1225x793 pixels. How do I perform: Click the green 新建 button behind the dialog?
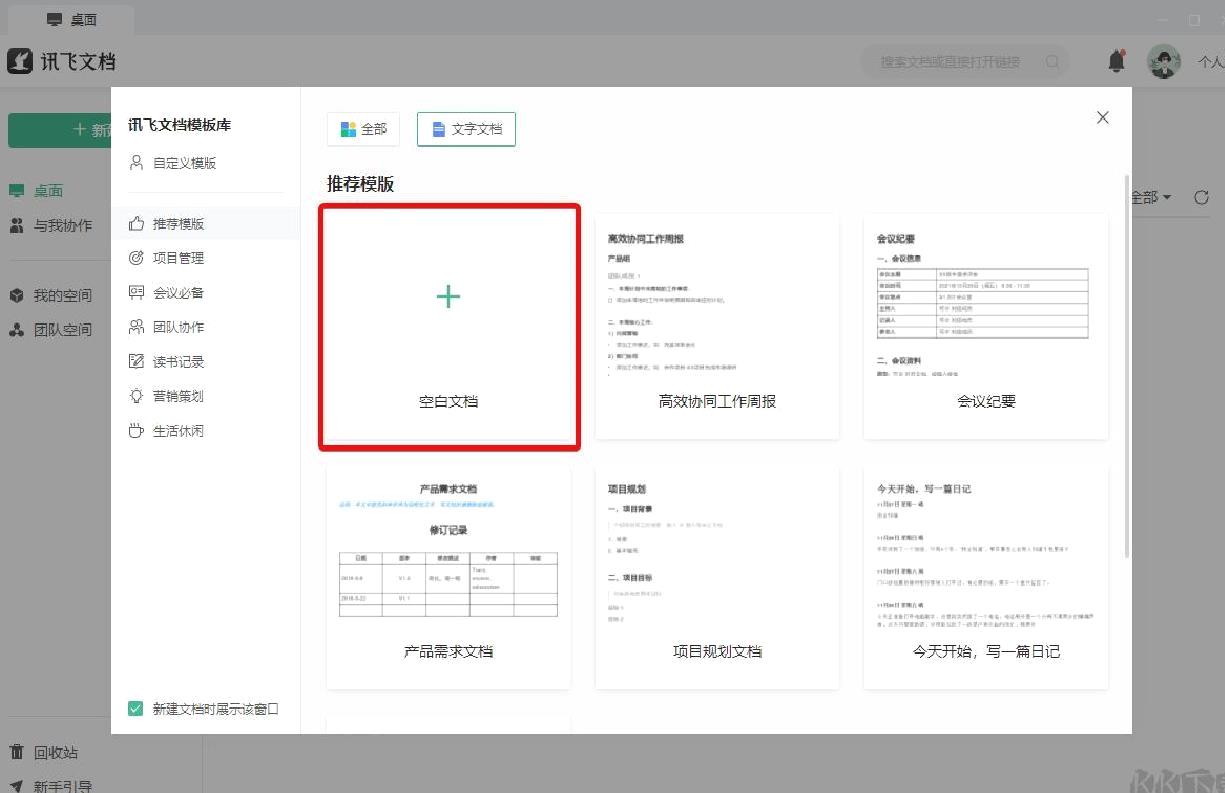(60, 130)
